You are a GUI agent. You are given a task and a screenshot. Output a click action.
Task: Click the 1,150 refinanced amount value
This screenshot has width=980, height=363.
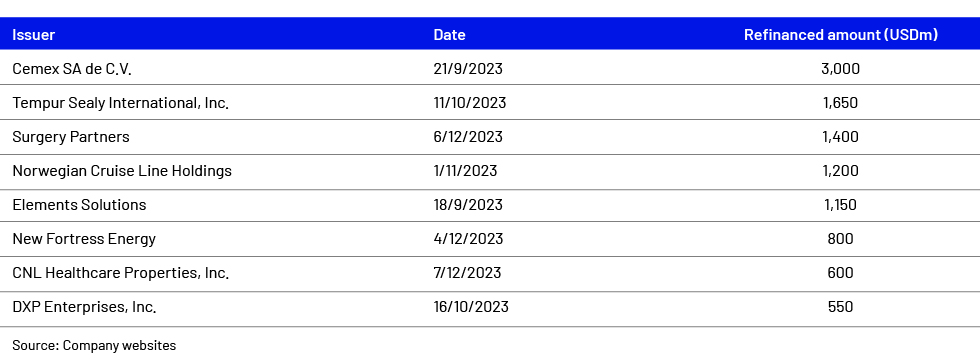pyautogui.click(x=841, y=205)
